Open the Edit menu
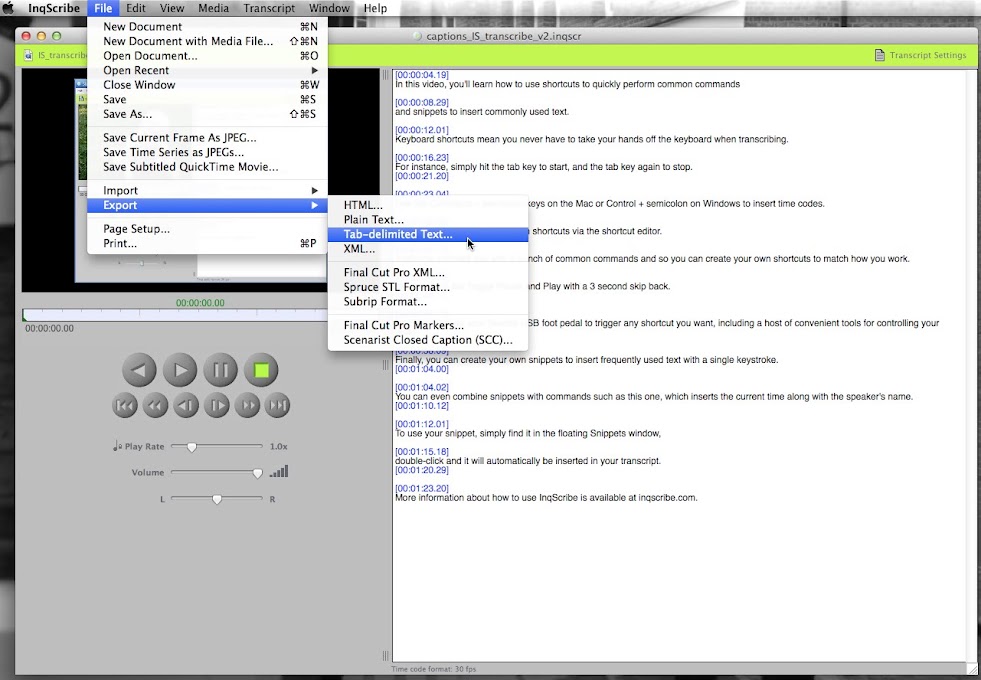The width and height of the screenshot is (981, 680). pos(136,8)
